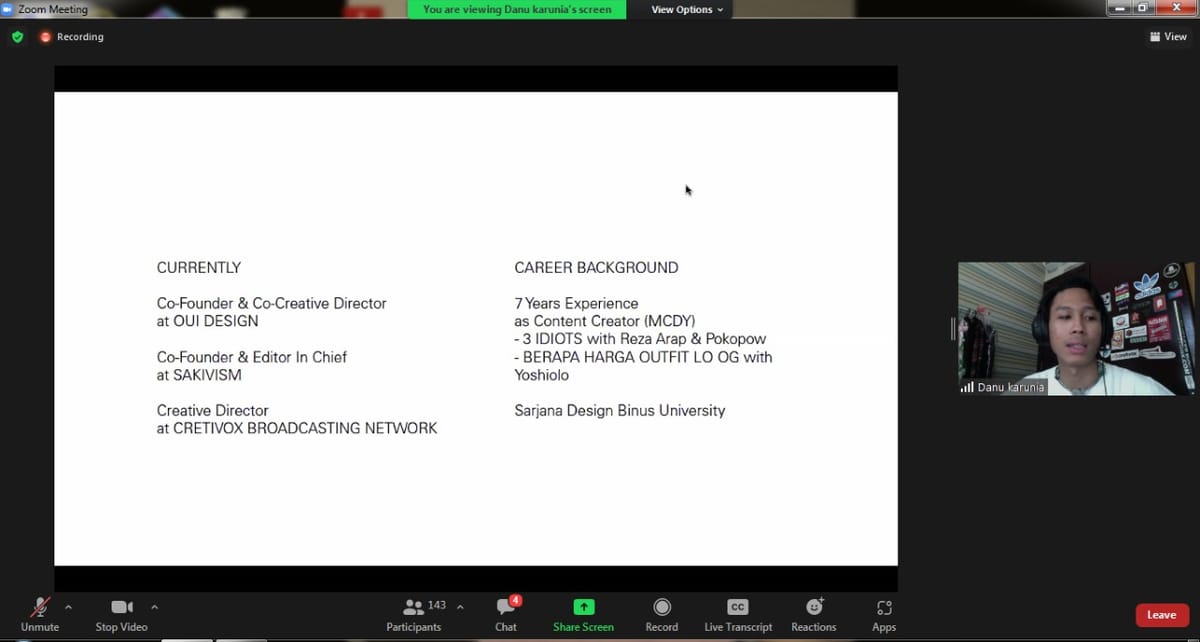Open the Participants panel
Screen dimensions: 1200x642
(414, 613)
